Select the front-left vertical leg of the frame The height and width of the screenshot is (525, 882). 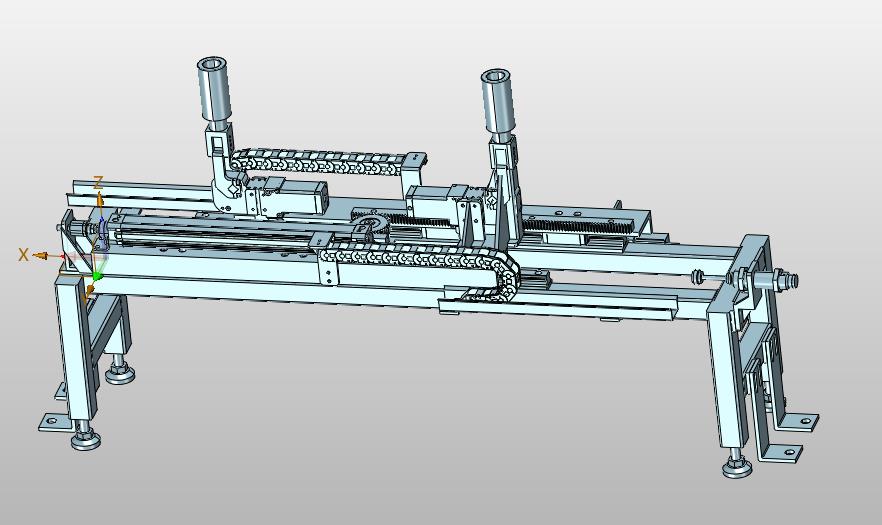(76, 349)
